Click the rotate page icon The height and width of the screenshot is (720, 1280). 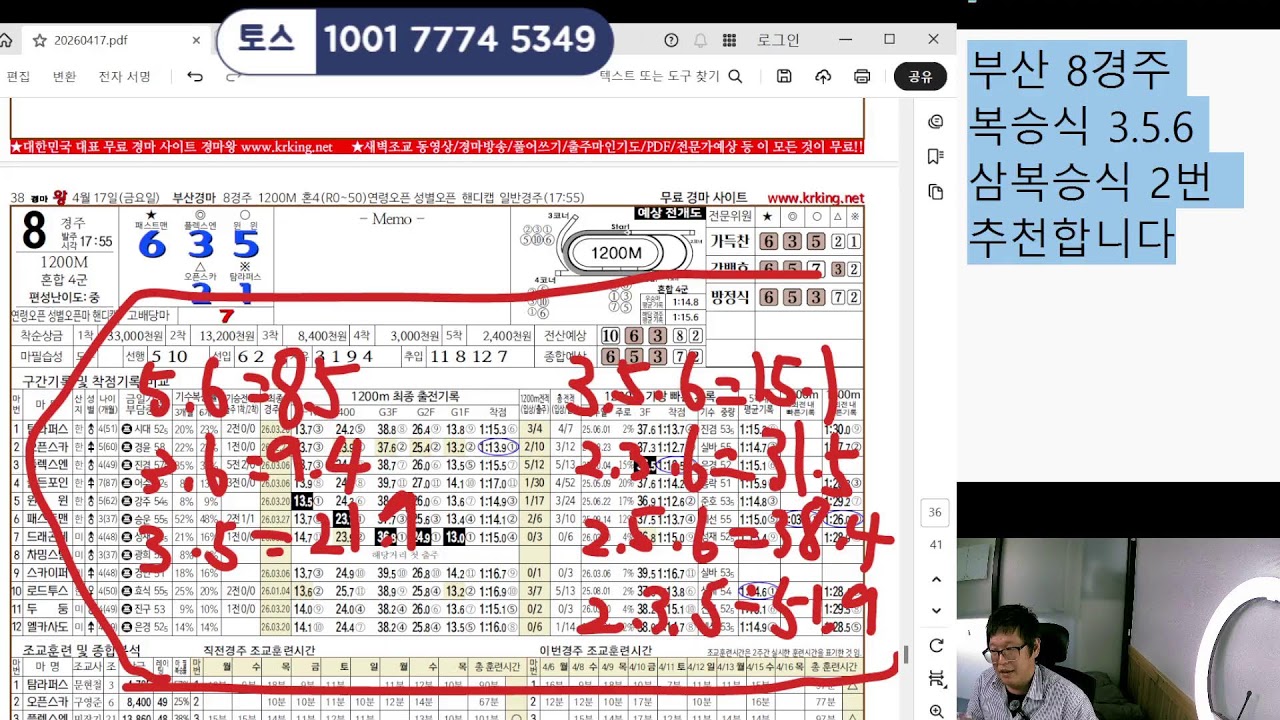(x=936, y=646)
